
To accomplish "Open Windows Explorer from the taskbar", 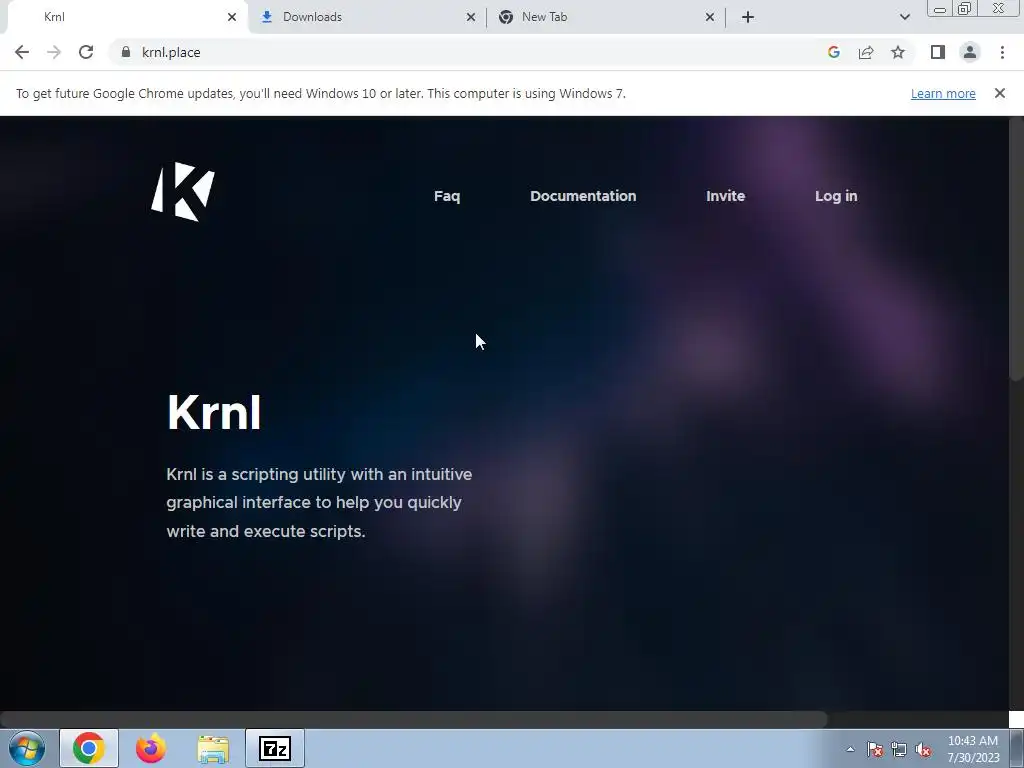I will coord(213,748).
